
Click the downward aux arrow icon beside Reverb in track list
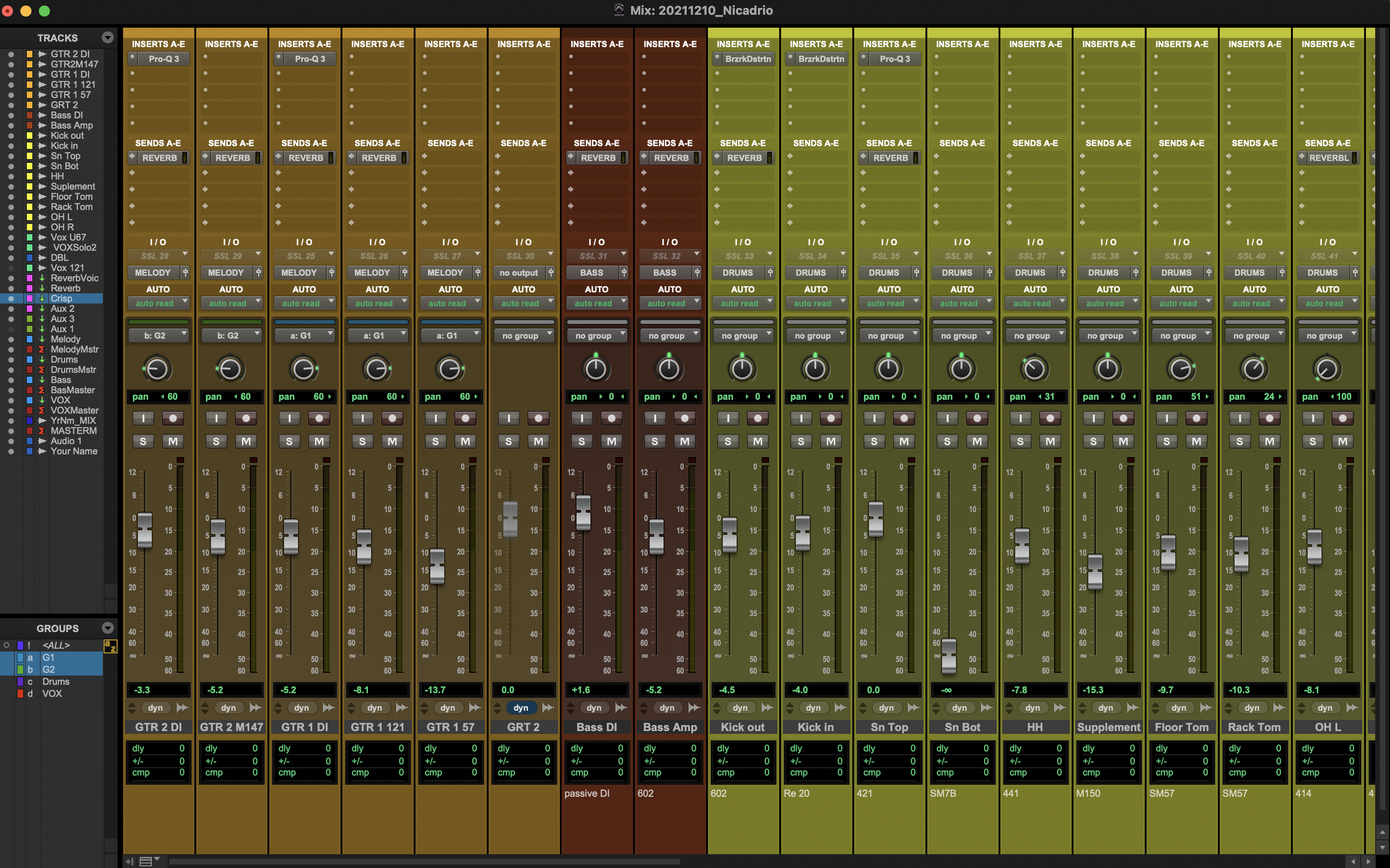pyautogui.click(x=41, y=288)
